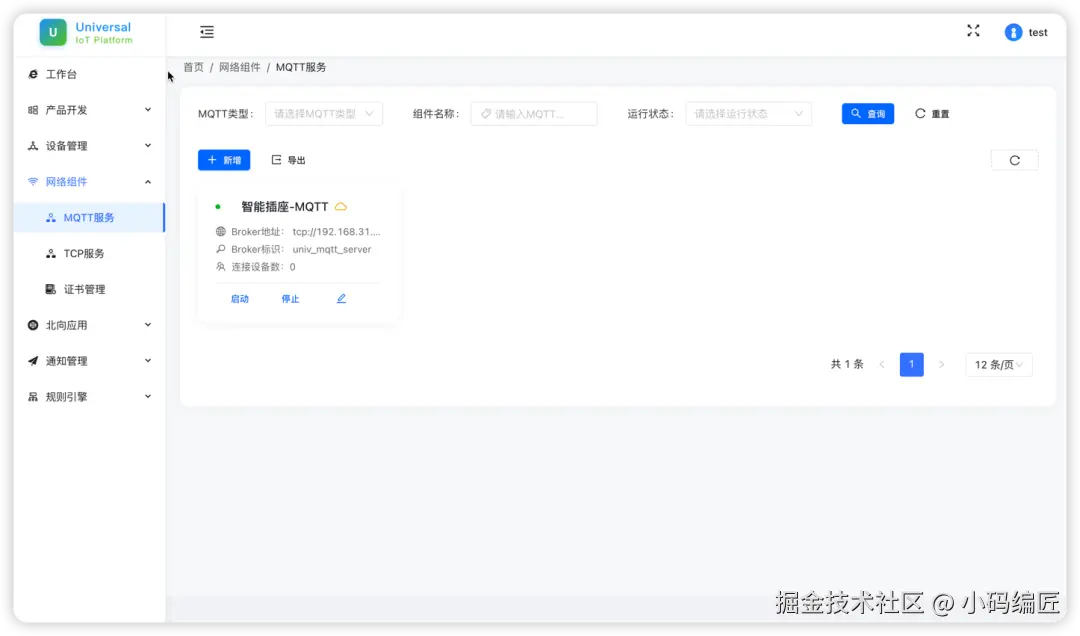Screen dimensions: 1080x636
Task: Click the MQTT服务 breadcrumb text
Action: [301, 68]
